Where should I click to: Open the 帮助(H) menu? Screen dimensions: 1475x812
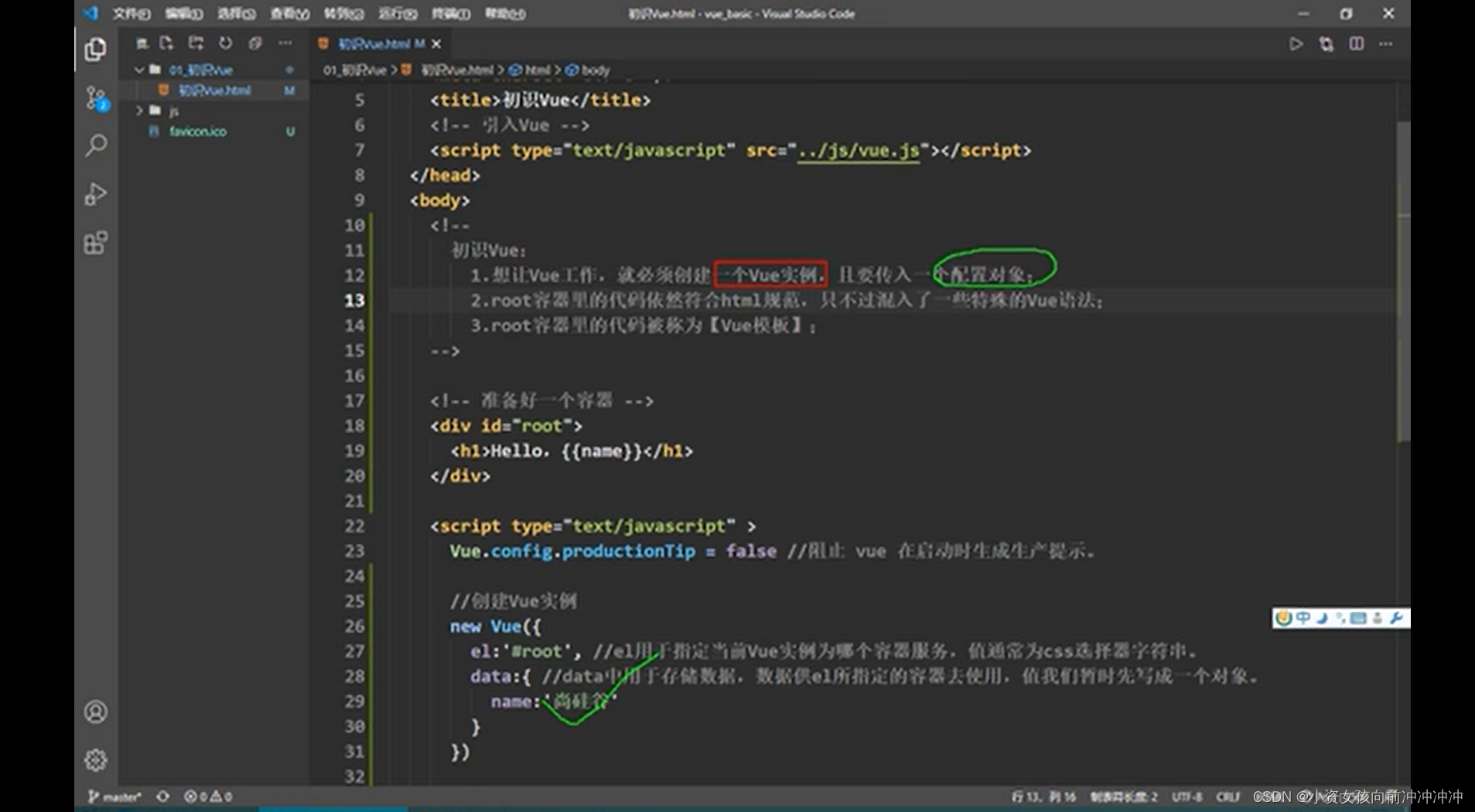point(504,13)
